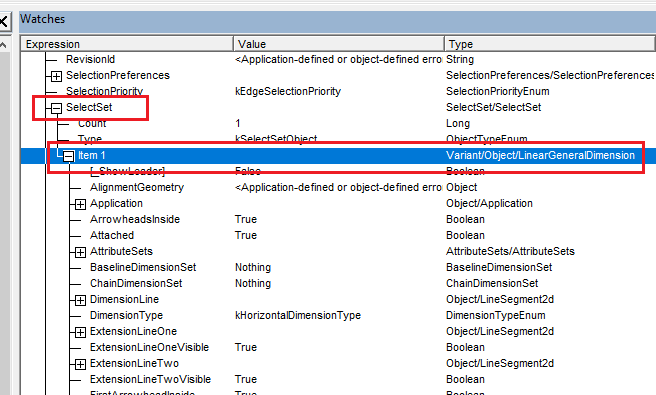Click the Type column header

[549, 44]
